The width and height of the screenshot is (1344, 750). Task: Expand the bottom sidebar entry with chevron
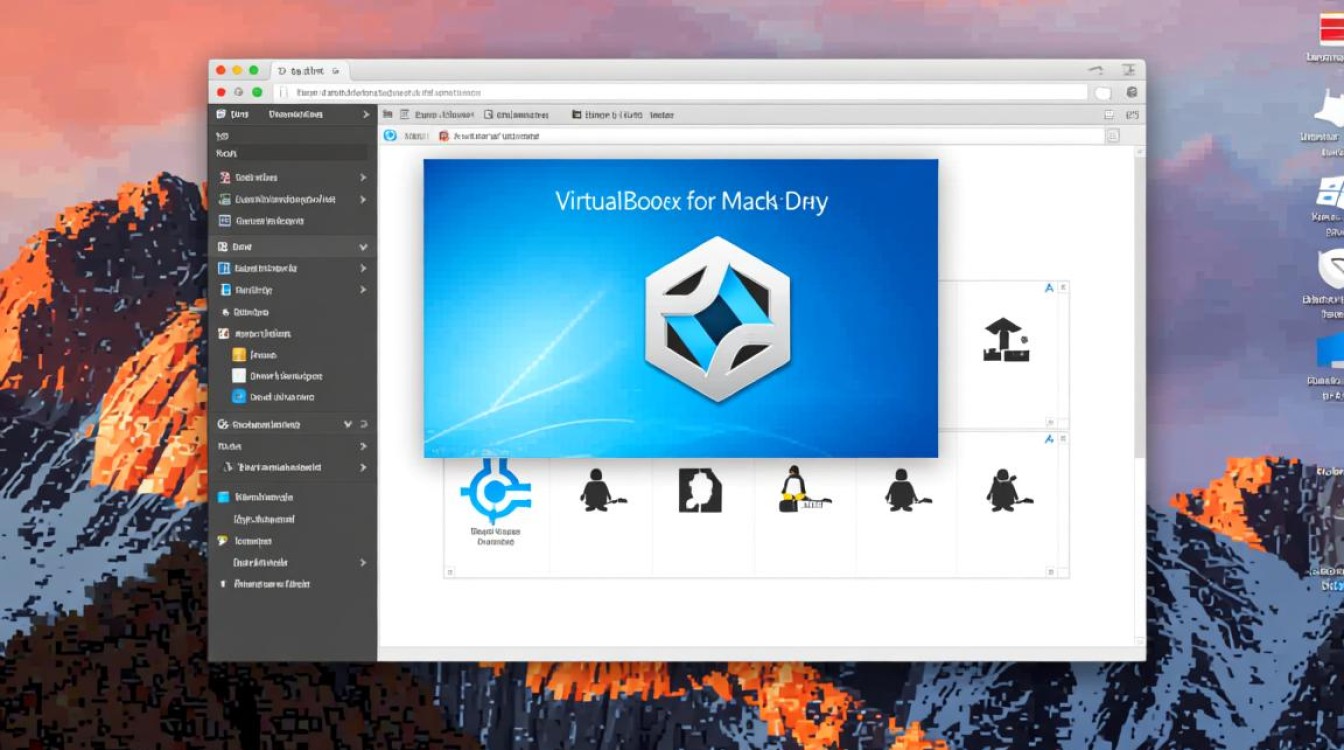[x=363, y=563]
